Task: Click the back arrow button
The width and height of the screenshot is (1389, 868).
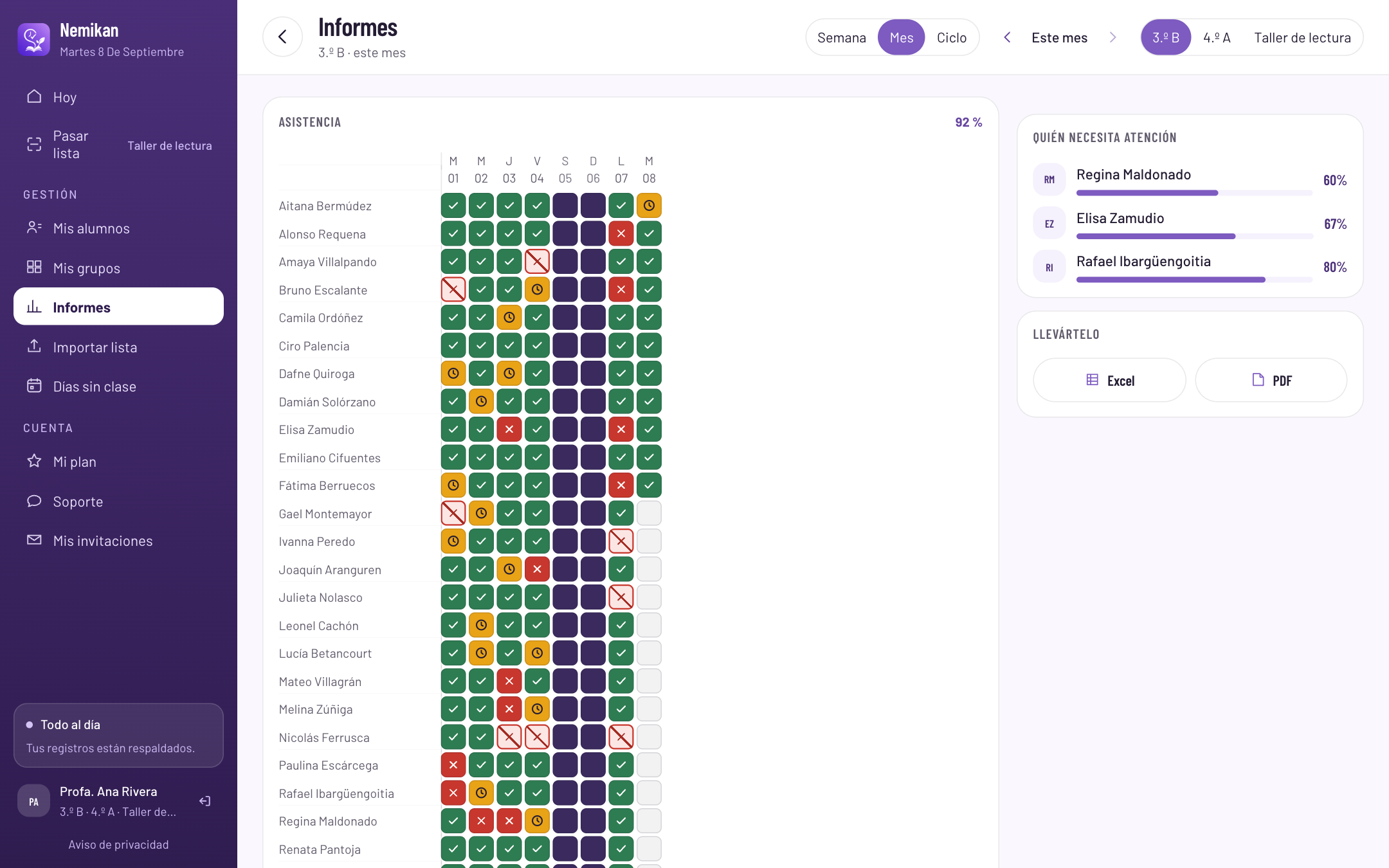Action: (x=282, y=37)
